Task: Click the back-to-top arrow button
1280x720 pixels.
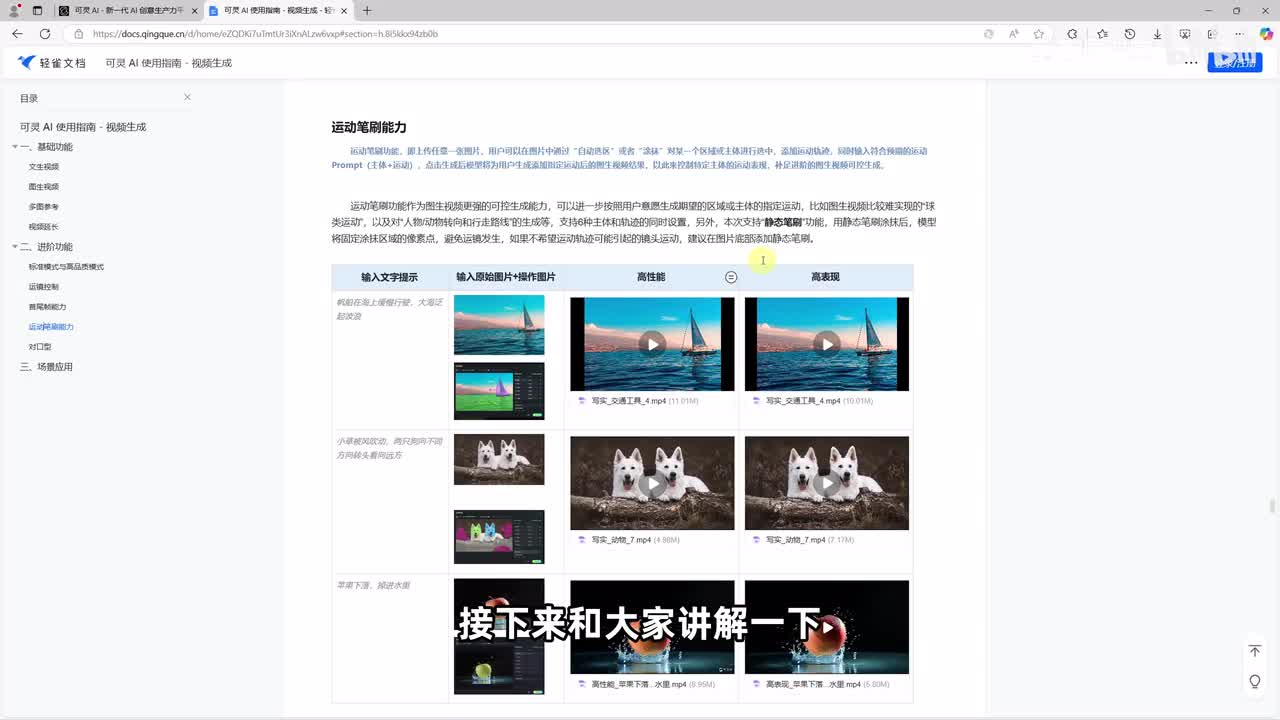Action: 1254,651
